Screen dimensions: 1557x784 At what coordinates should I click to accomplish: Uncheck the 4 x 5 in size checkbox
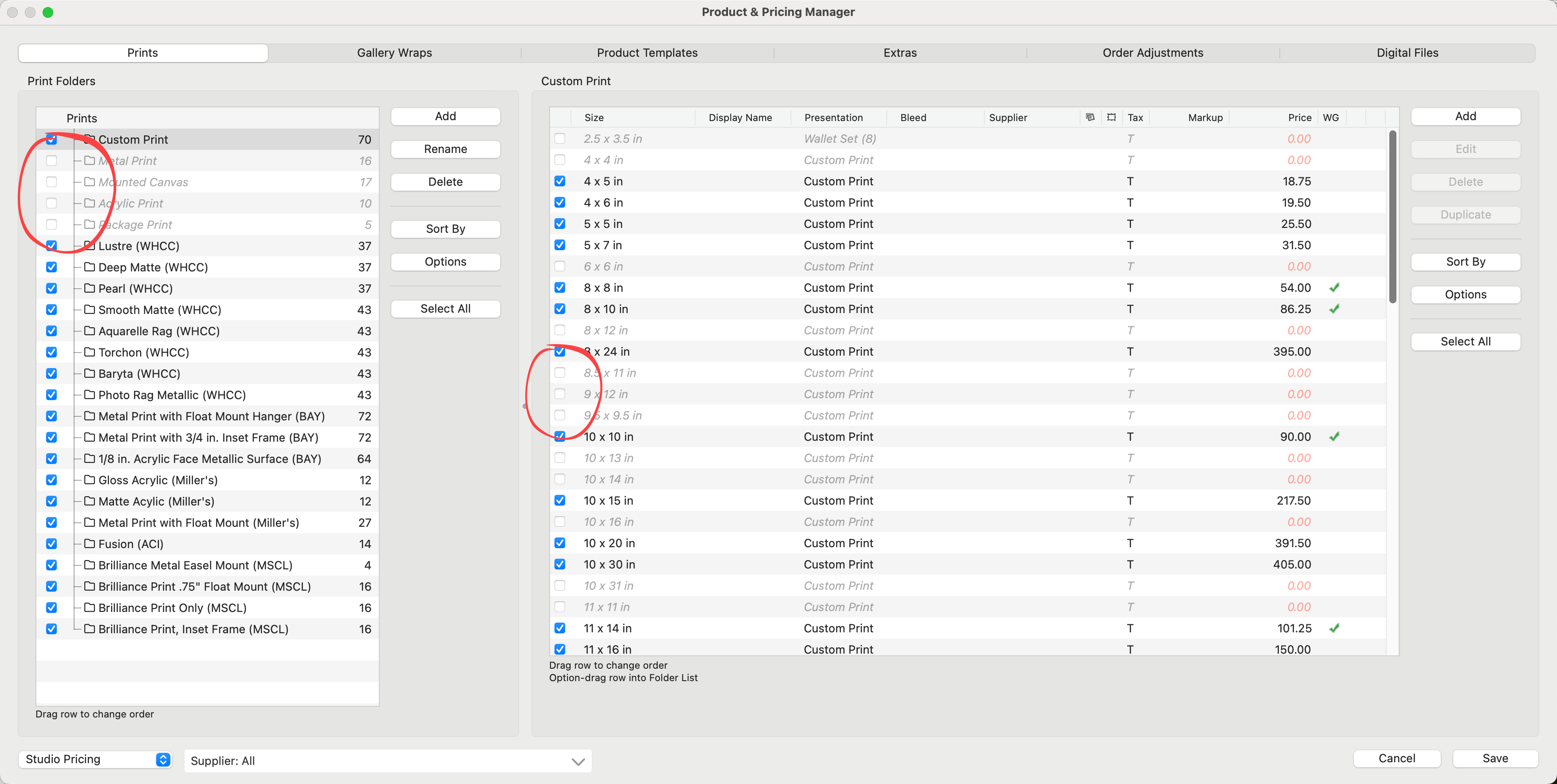560,181
